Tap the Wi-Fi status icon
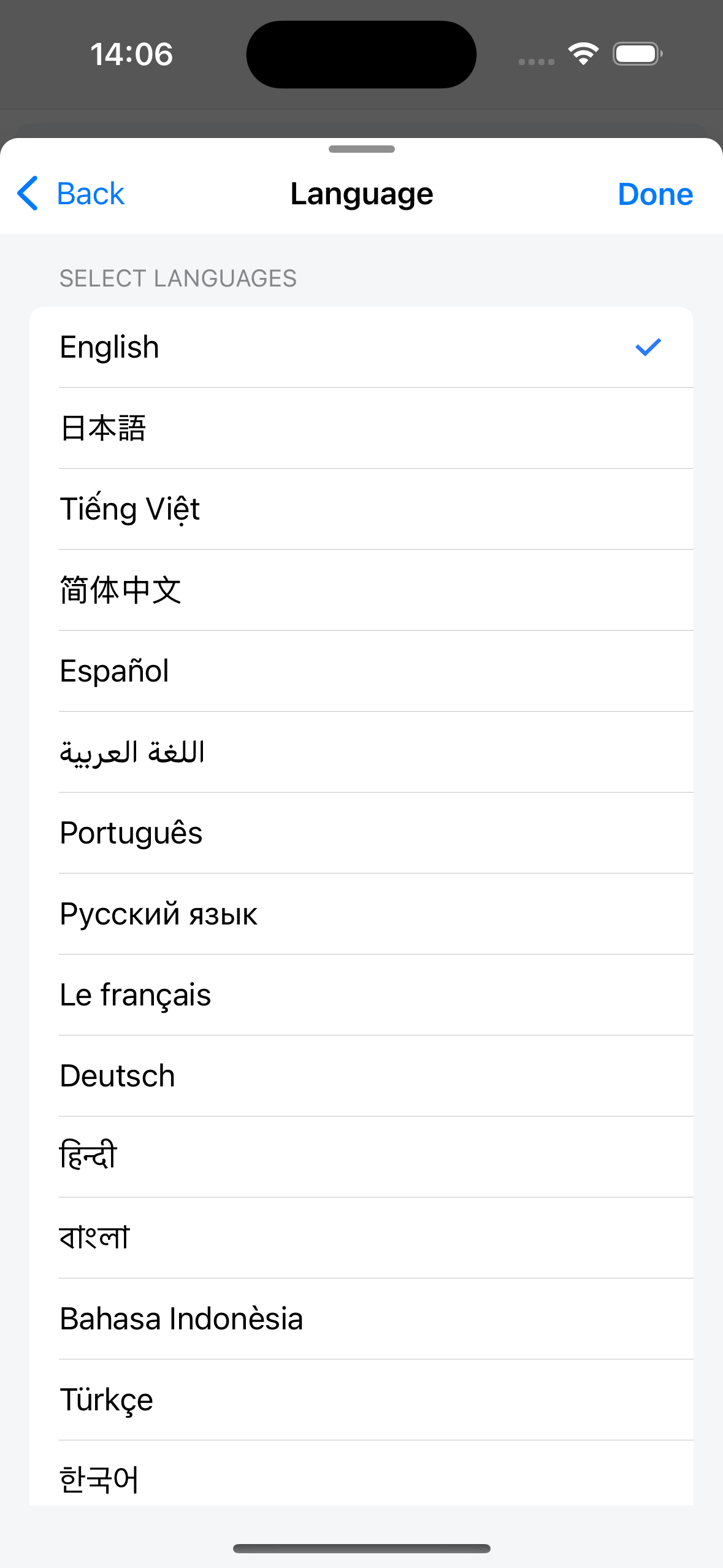Viewport: 723px width, 1568px height. point(583,54)
